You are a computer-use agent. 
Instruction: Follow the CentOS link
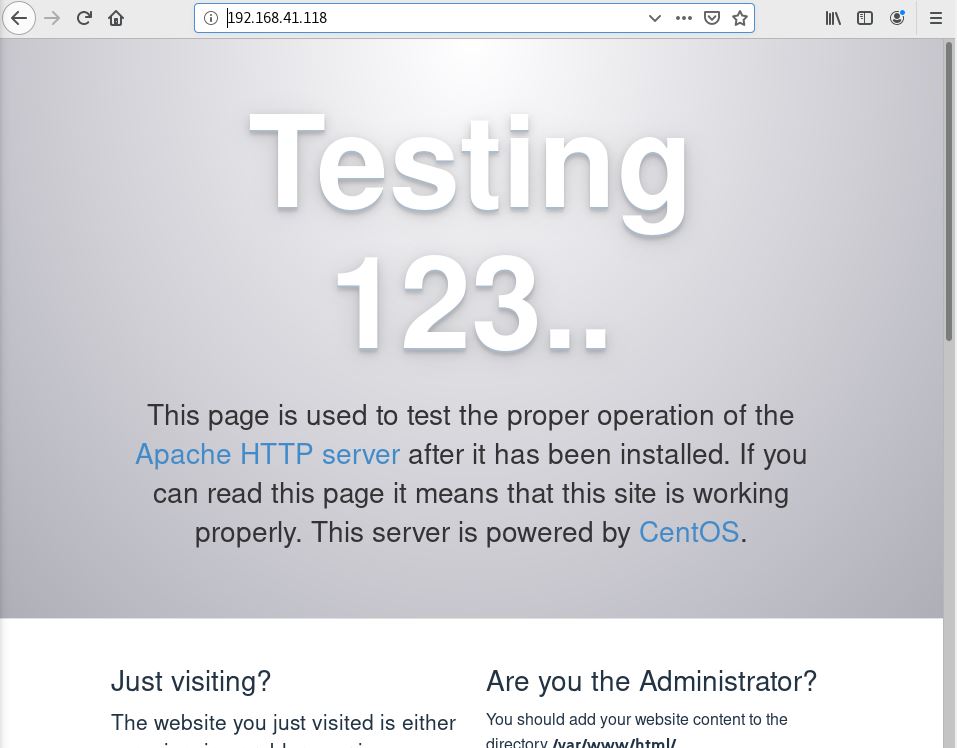point(689,532)
